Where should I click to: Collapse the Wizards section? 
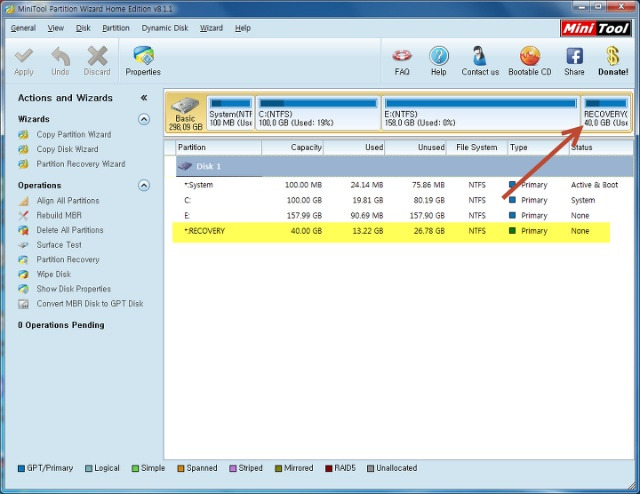tap(144, 119)
